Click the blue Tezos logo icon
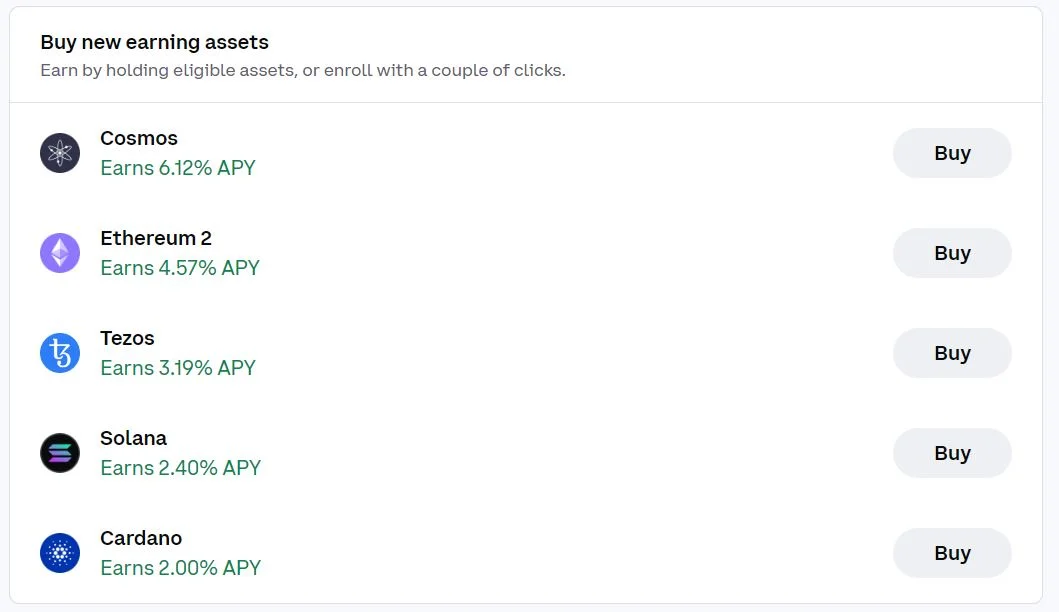 coord(60,353)
